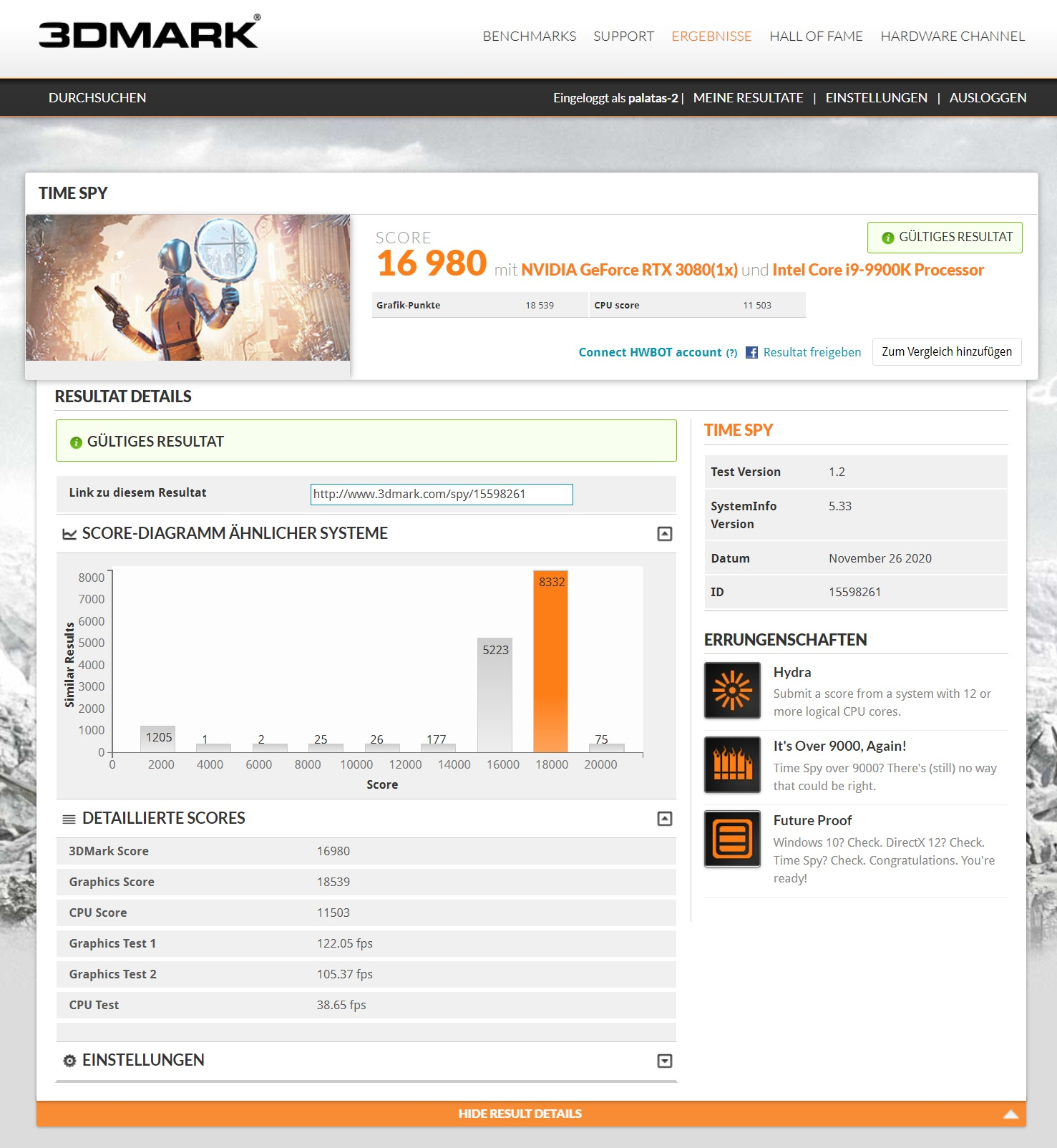Click the gray 5223 chart bar
1057x1148 pixels.
click(x=495, y=694)
